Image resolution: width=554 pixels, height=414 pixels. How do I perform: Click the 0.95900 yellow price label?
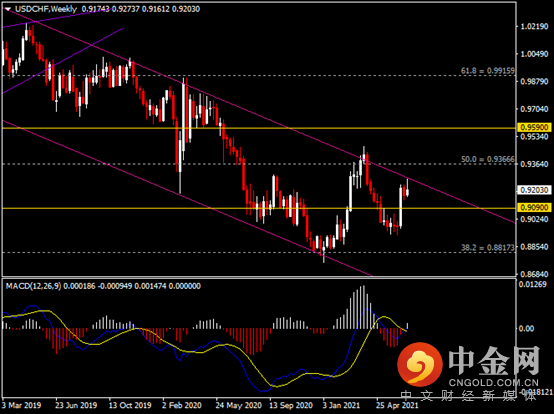[x=534, y=127]
